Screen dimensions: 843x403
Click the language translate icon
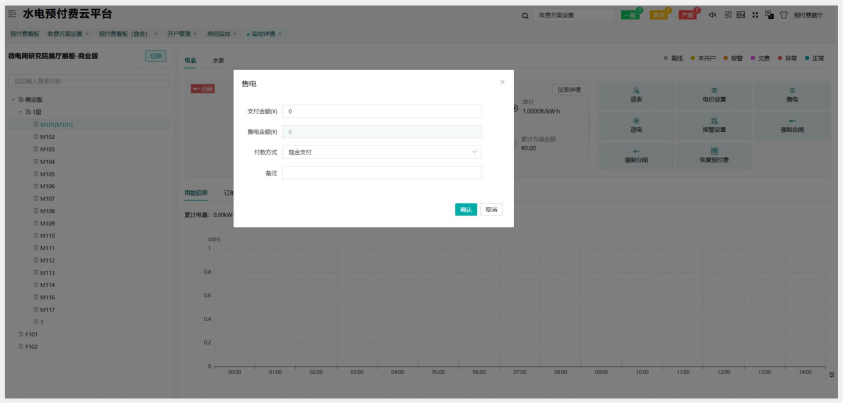click(769, 15)
